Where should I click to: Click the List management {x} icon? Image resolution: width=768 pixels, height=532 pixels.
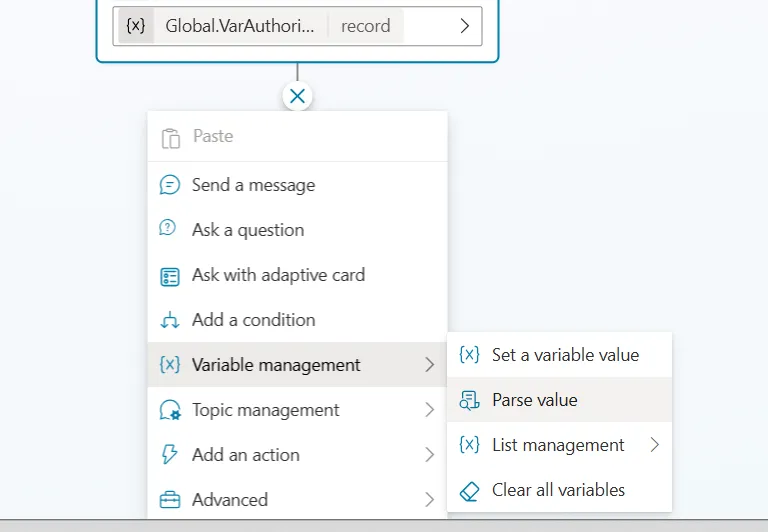[x=469, y=444]
